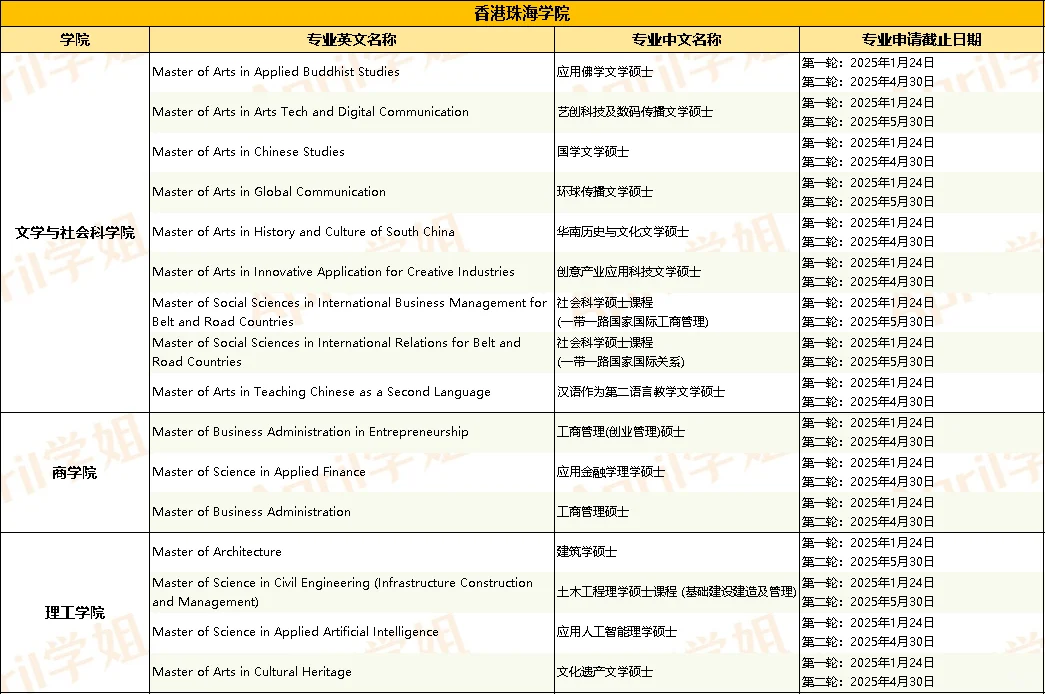
Task: Click the title cell 香港珠海学院
Action: coord(522,13)
